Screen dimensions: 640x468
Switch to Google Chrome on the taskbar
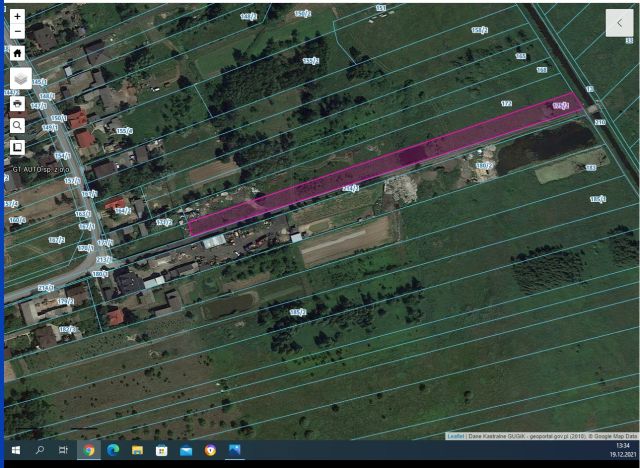[x=89, y=450]
